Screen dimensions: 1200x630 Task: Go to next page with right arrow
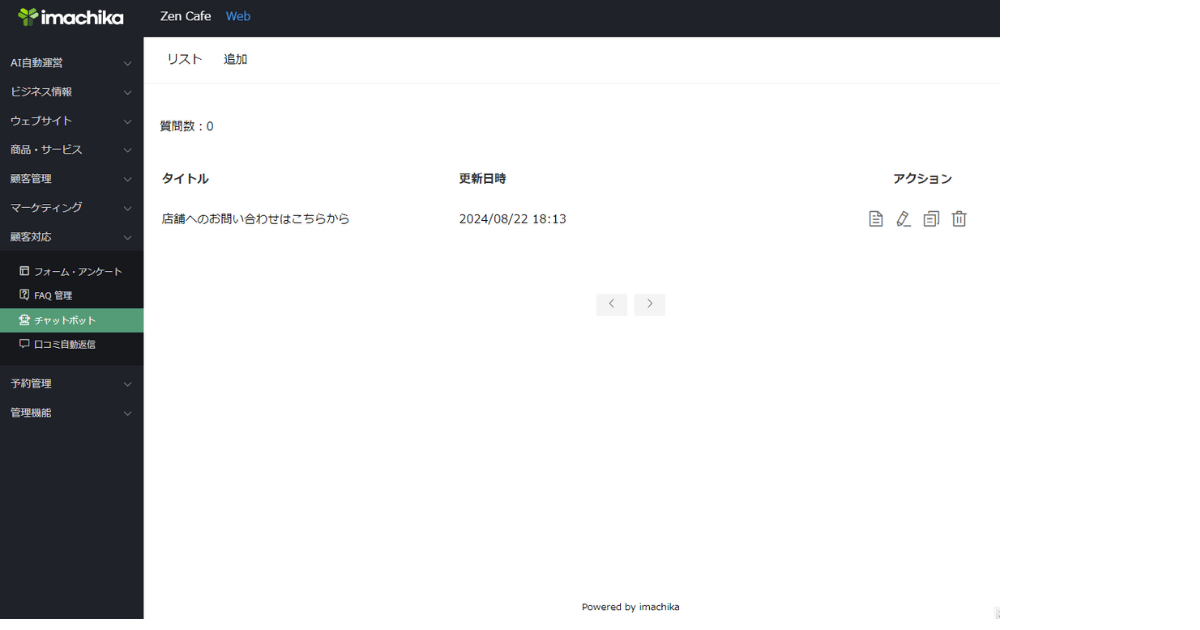[x=649, y=304]
